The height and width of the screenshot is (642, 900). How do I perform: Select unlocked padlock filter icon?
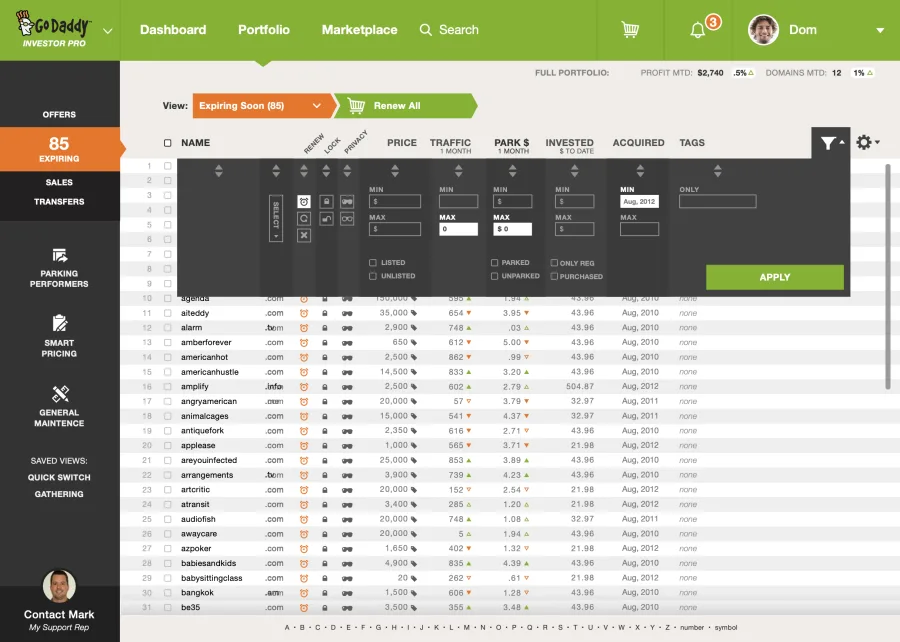(x=327, y=219)
